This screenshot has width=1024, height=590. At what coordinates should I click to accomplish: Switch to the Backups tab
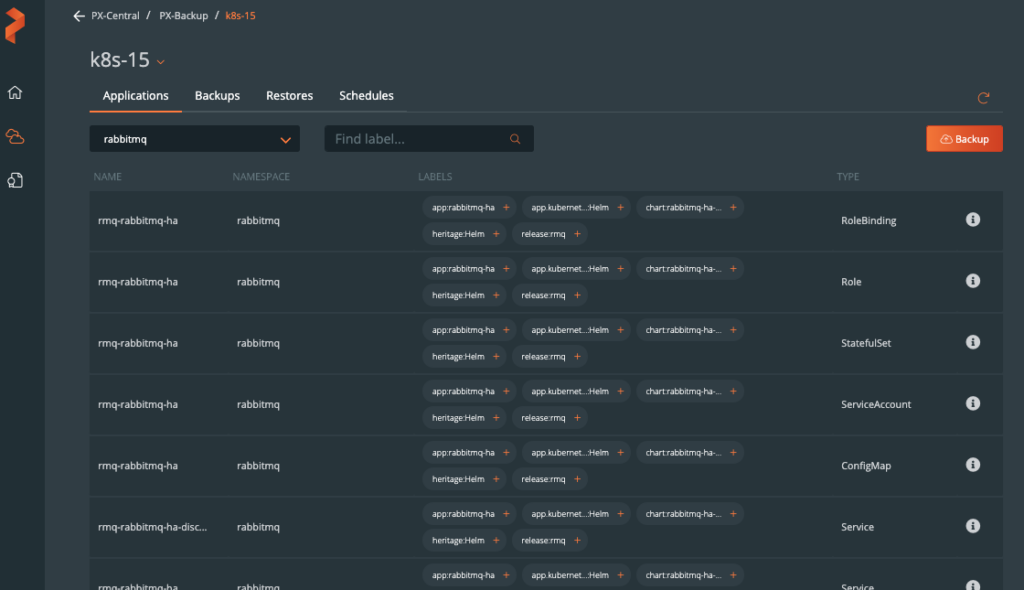[217, 96]
